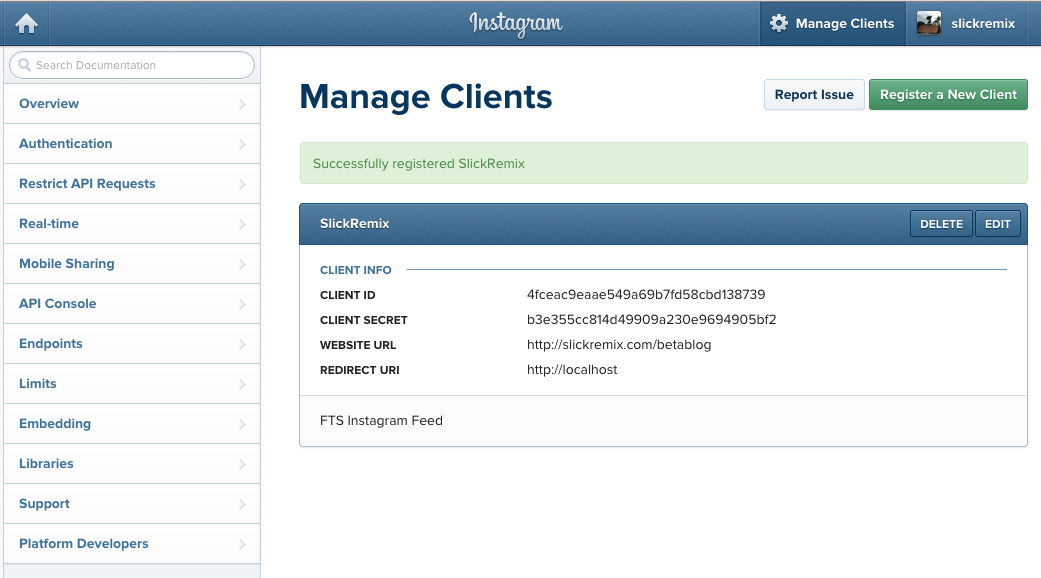Open the Restrict API Requests section
Screen dimensions: 1041x578
coord(131,184)
